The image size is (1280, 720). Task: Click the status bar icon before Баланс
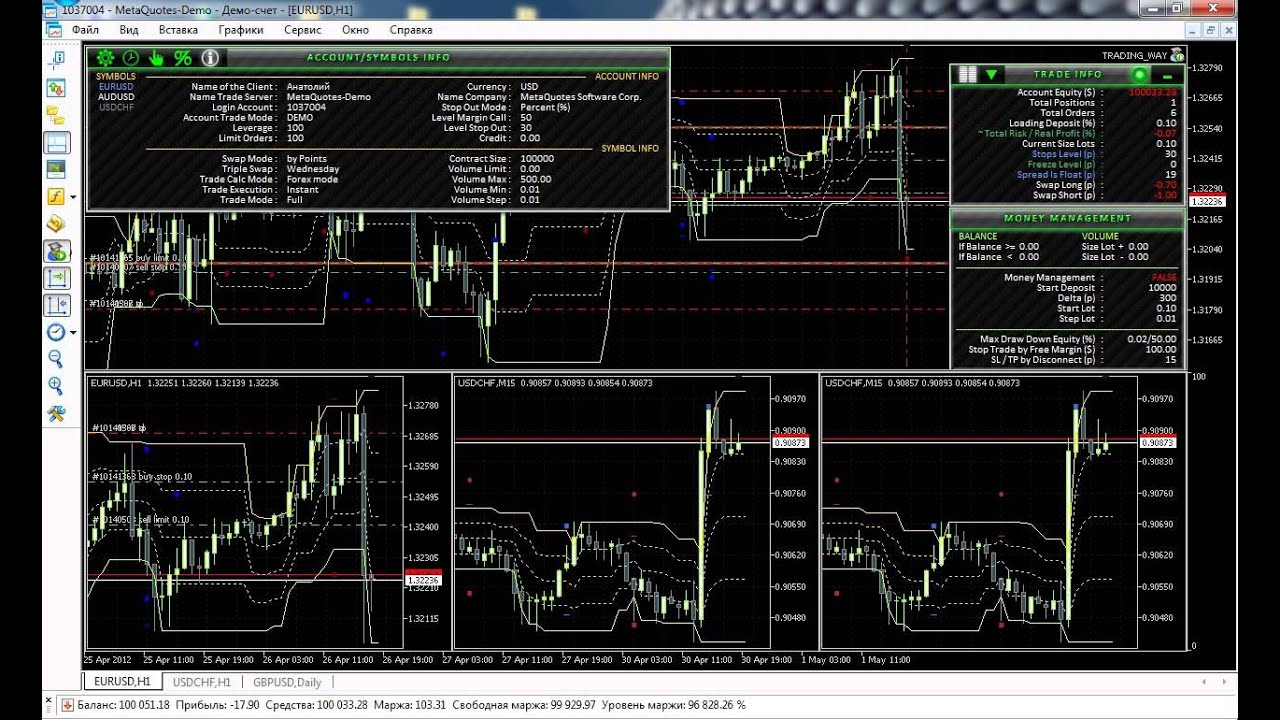pyautogui.click(x=68, y=705)
